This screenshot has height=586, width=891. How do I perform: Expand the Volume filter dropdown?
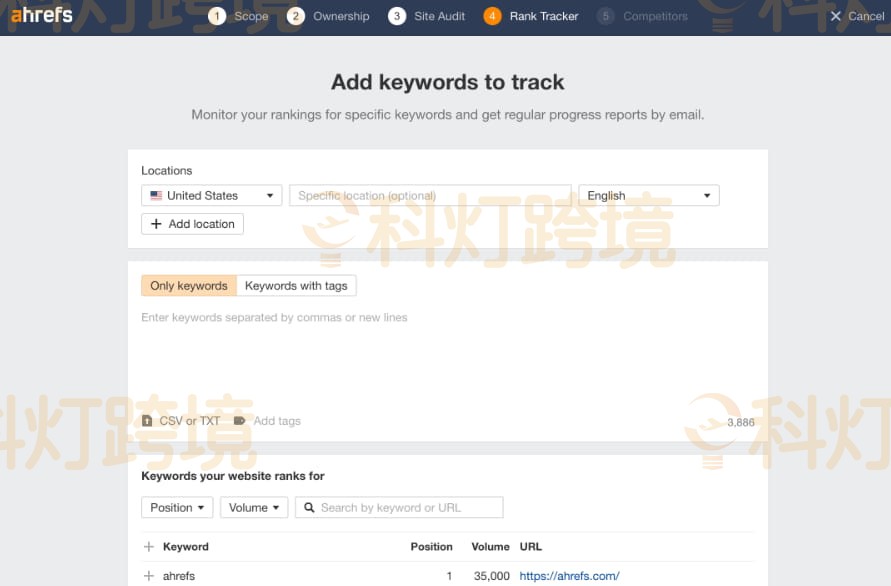click(x=254, y=508)
